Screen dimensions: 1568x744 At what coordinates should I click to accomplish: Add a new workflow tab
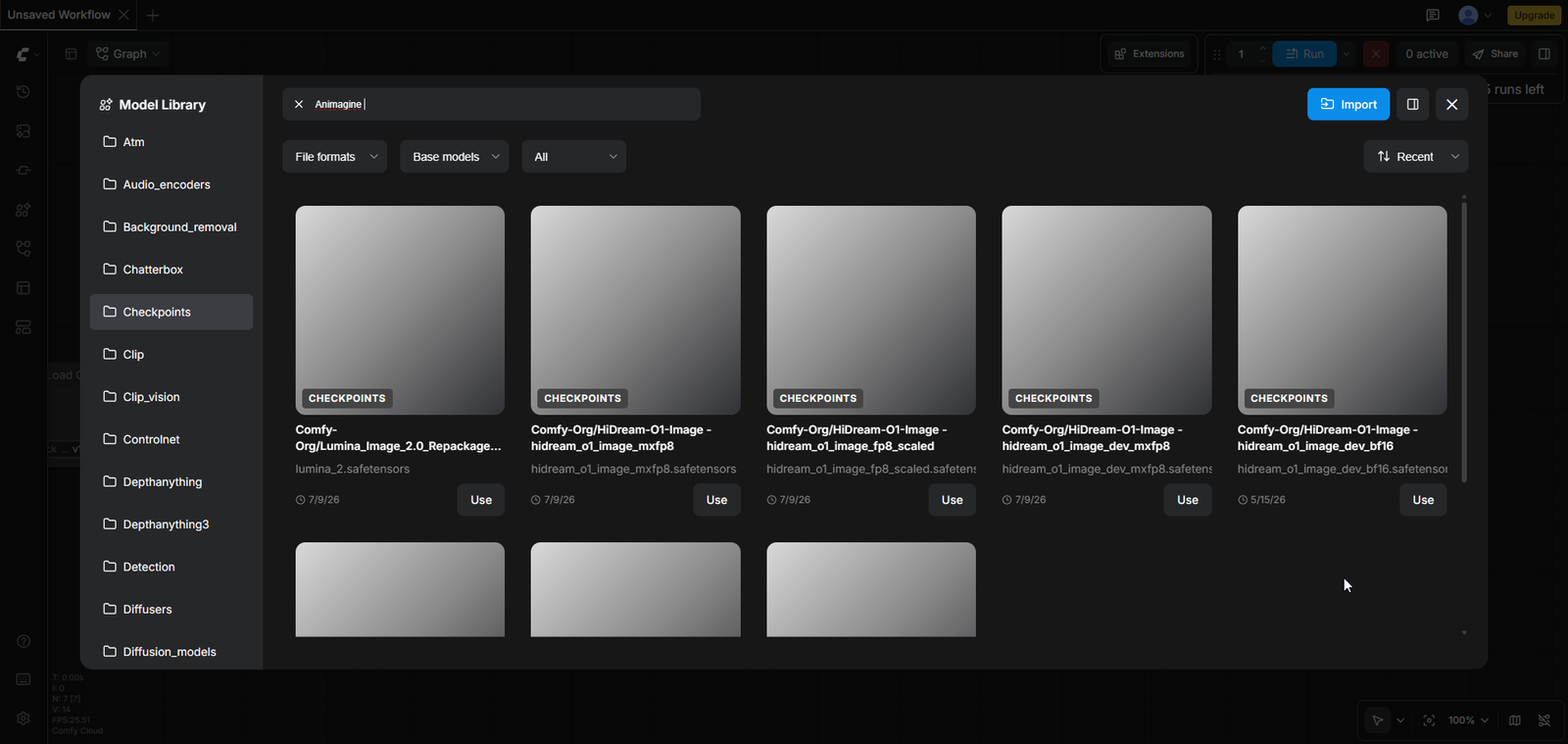[x=153, y=15]
